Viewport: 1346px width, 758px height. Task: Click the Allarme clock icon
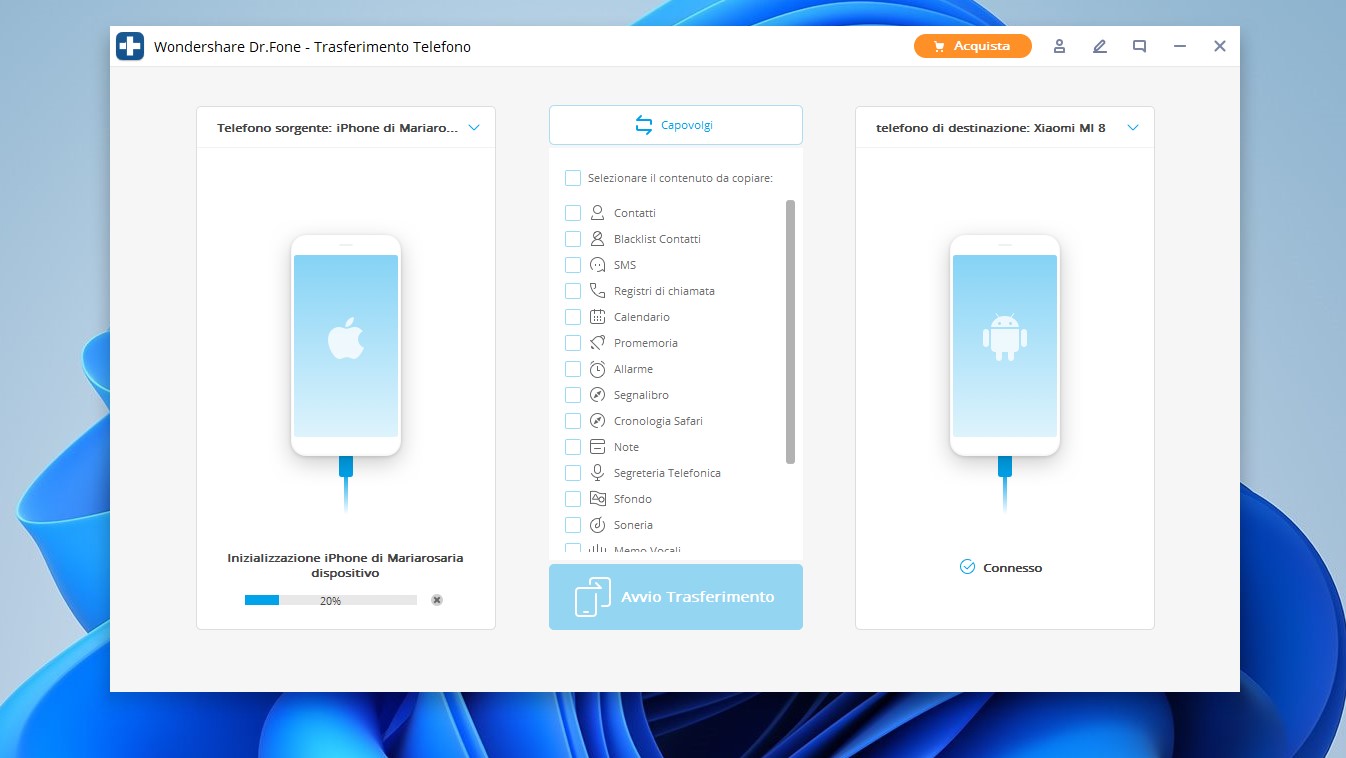pyautogui.click(x=597, y=369)
